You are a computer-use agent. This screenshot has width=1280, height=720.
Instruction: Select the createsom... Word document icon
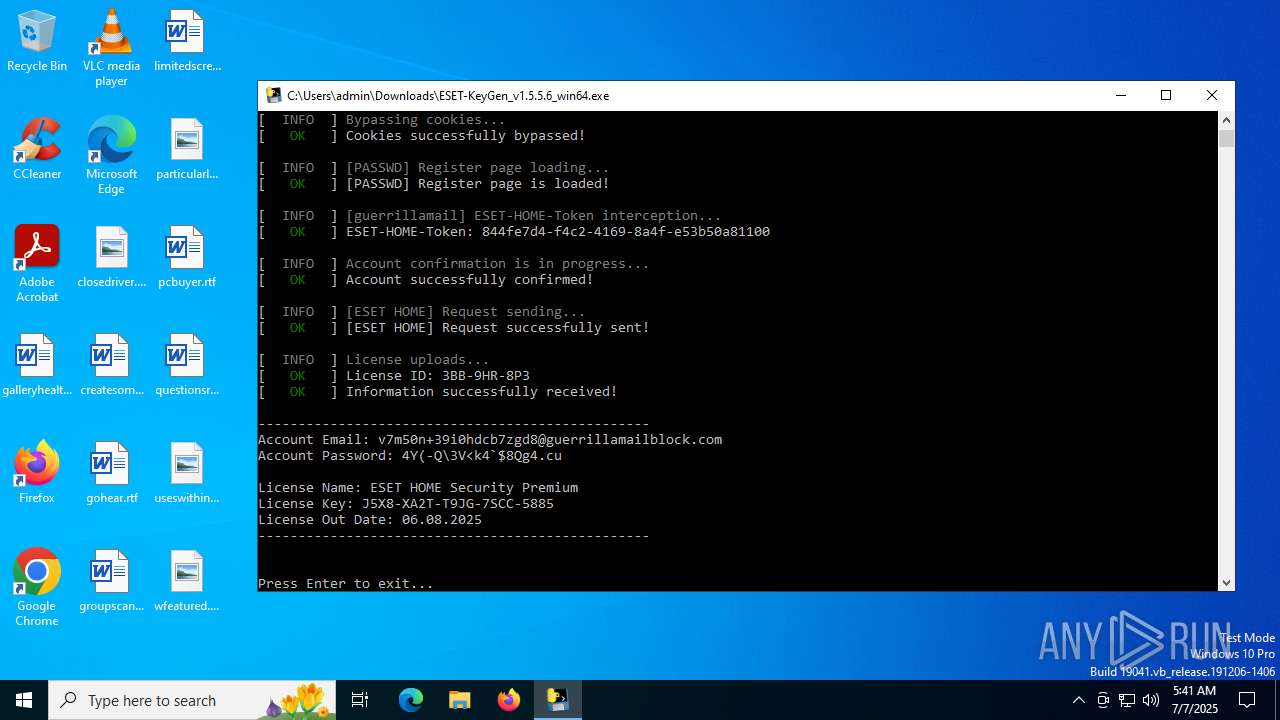tap(111, 366)
